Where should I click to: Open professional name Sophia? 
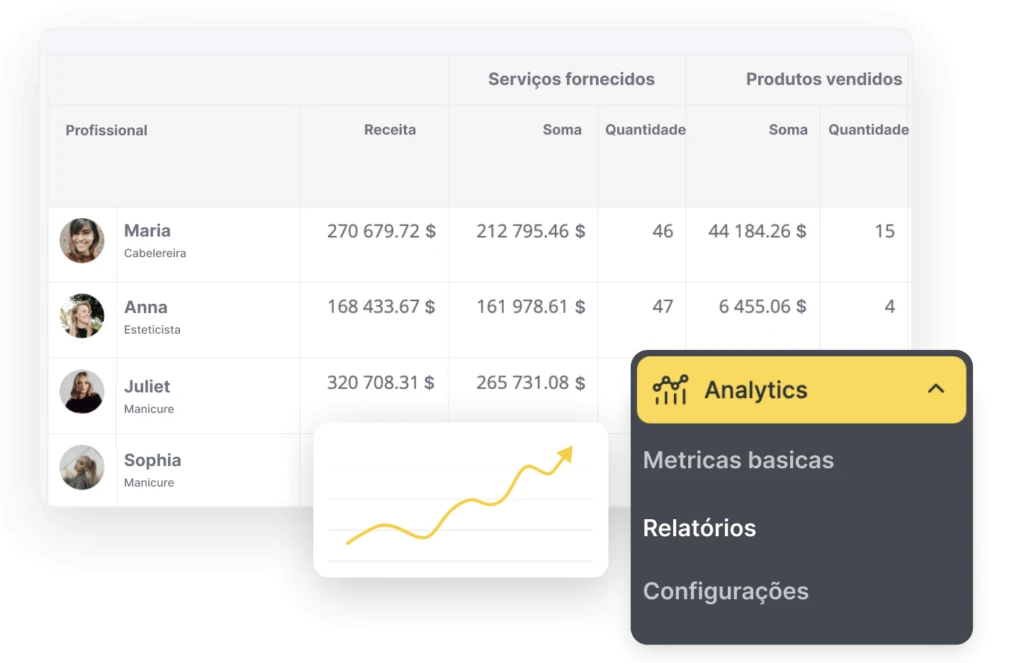tap(152, 460)
